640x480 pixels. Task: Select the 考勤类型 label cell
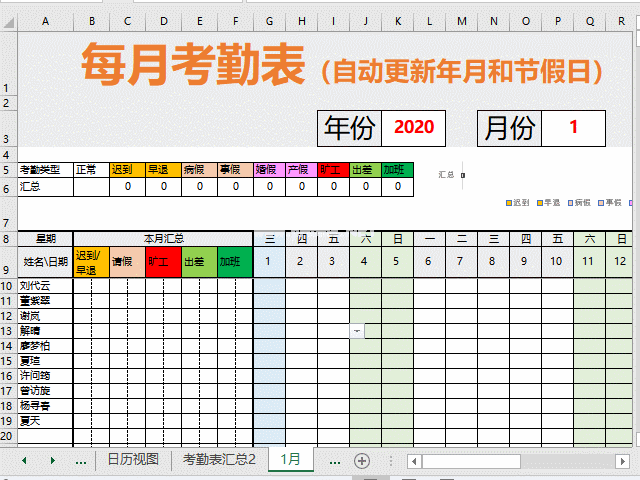[45, 170]
